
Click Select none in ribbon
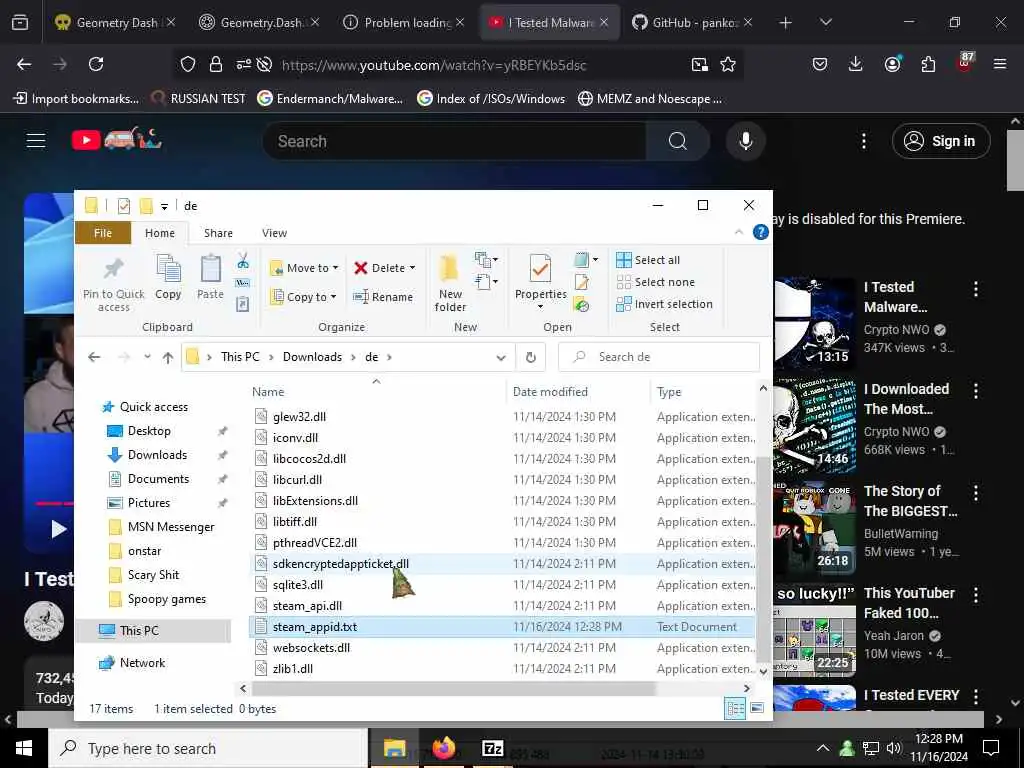pyautogui.click(x=656, y=282)
